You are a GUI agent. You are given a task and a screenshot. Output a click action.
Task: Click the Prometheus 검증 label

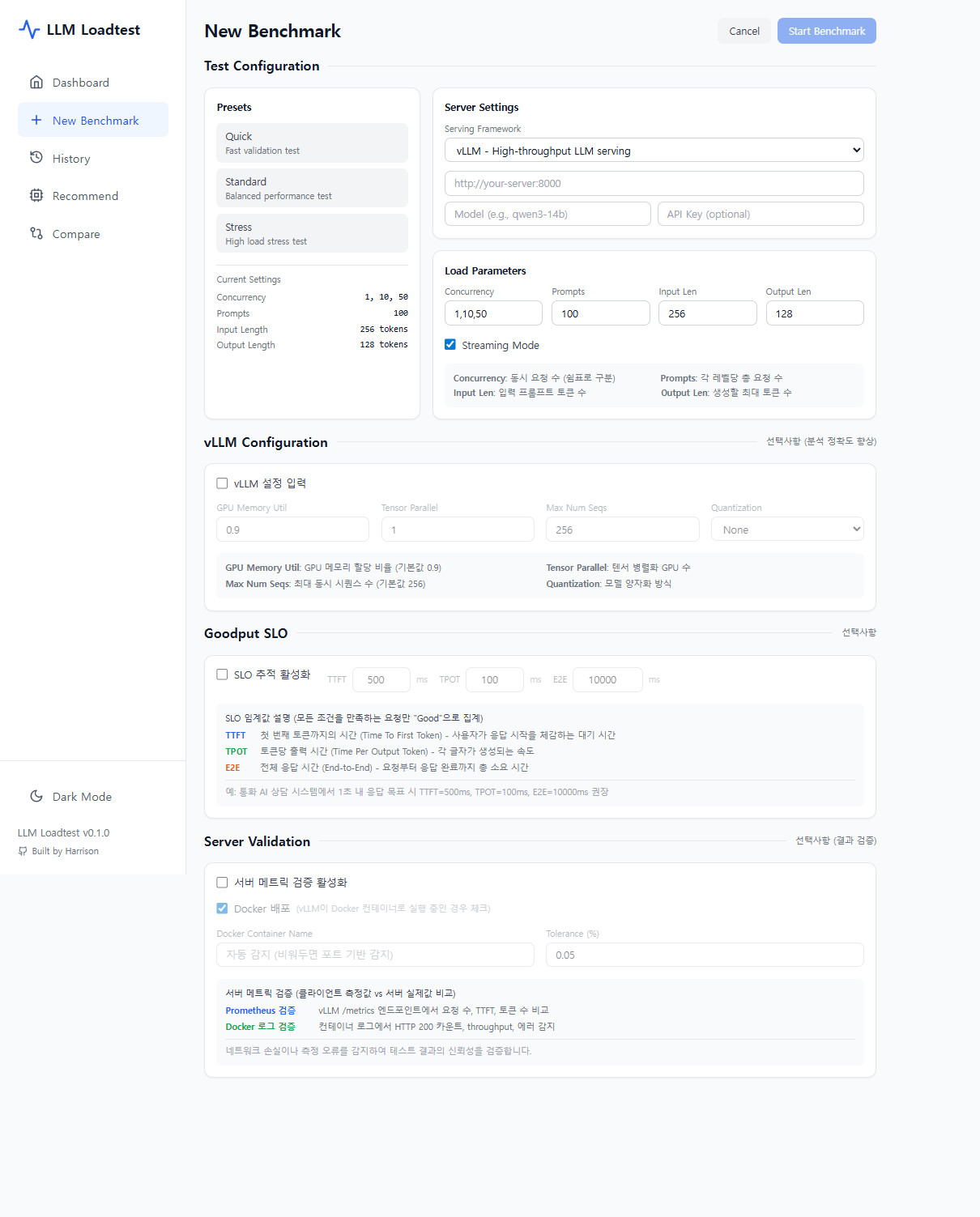pos(261,1011)
